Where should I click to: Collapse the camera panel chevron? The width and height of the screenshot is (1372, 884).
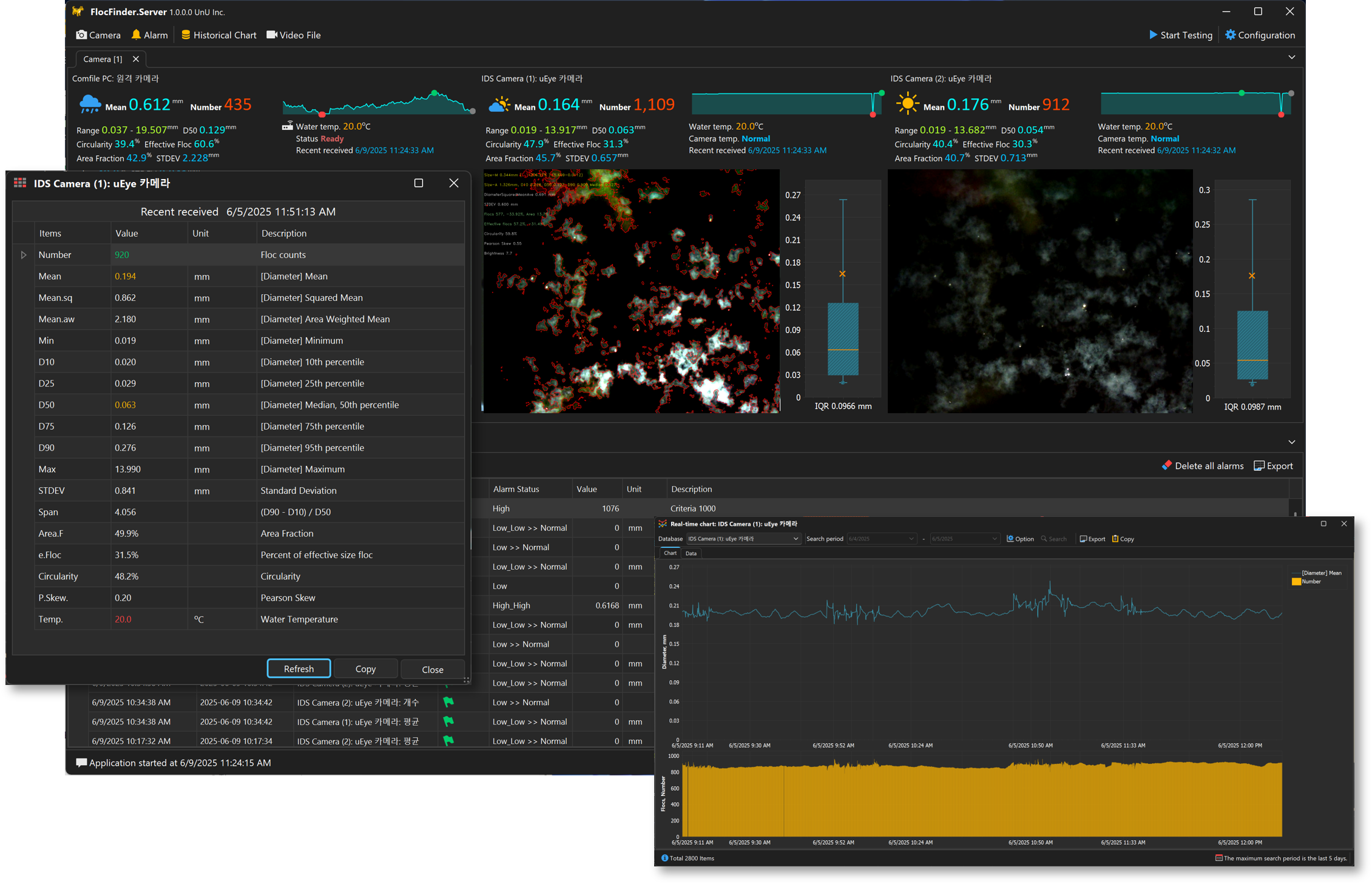click(1291, 58)
